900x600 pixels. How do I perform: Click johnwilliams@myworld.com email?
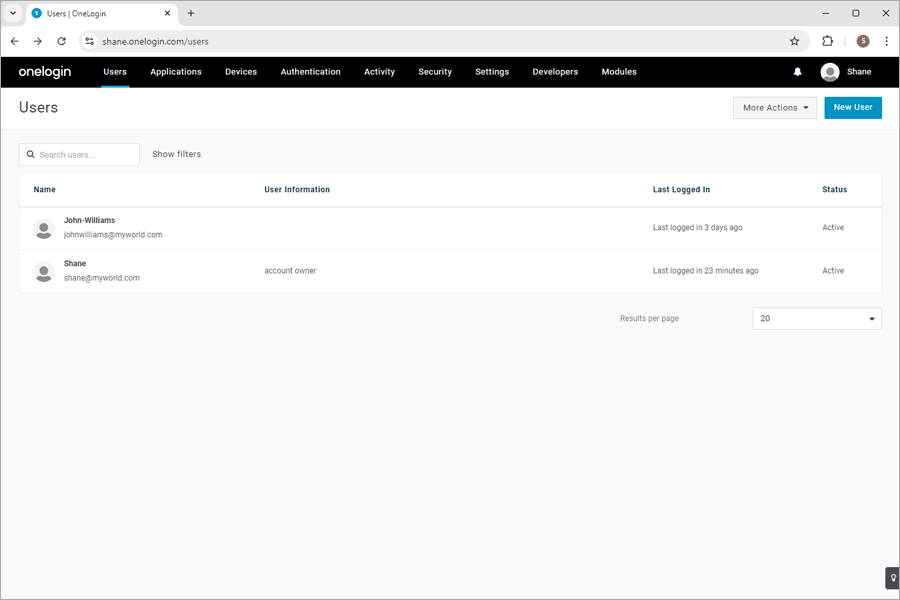point(113,235)
